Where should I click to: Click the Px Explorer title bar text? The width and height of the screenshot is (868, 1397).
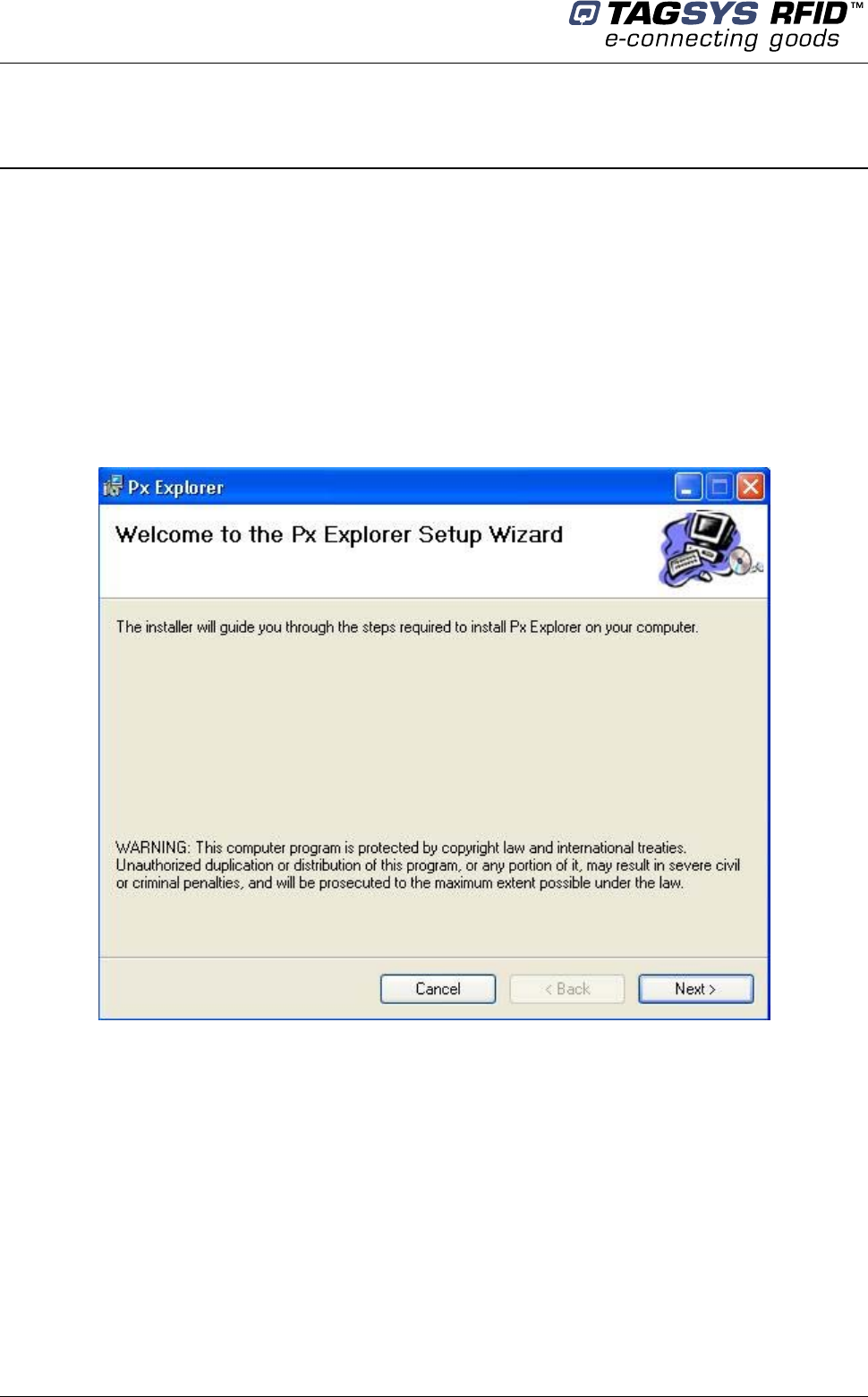coord(175,488)
